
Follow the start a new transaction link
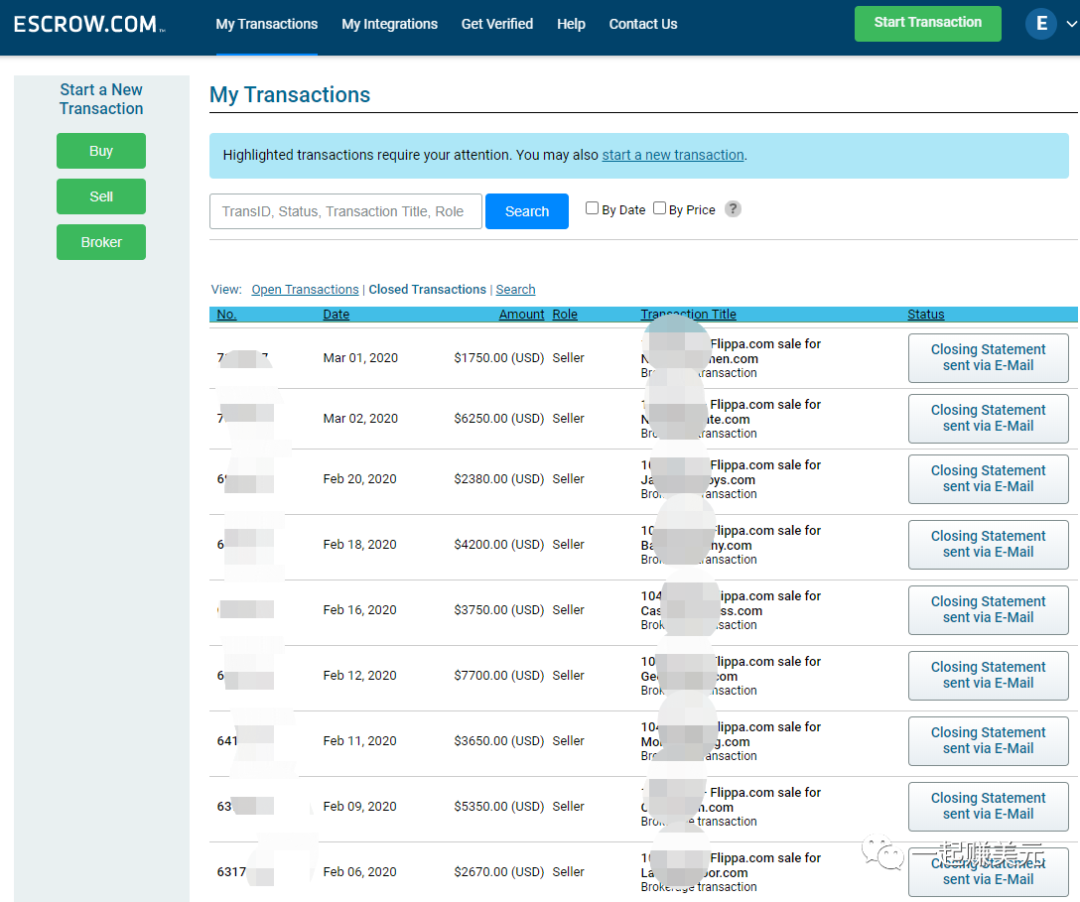click(673, 155)
